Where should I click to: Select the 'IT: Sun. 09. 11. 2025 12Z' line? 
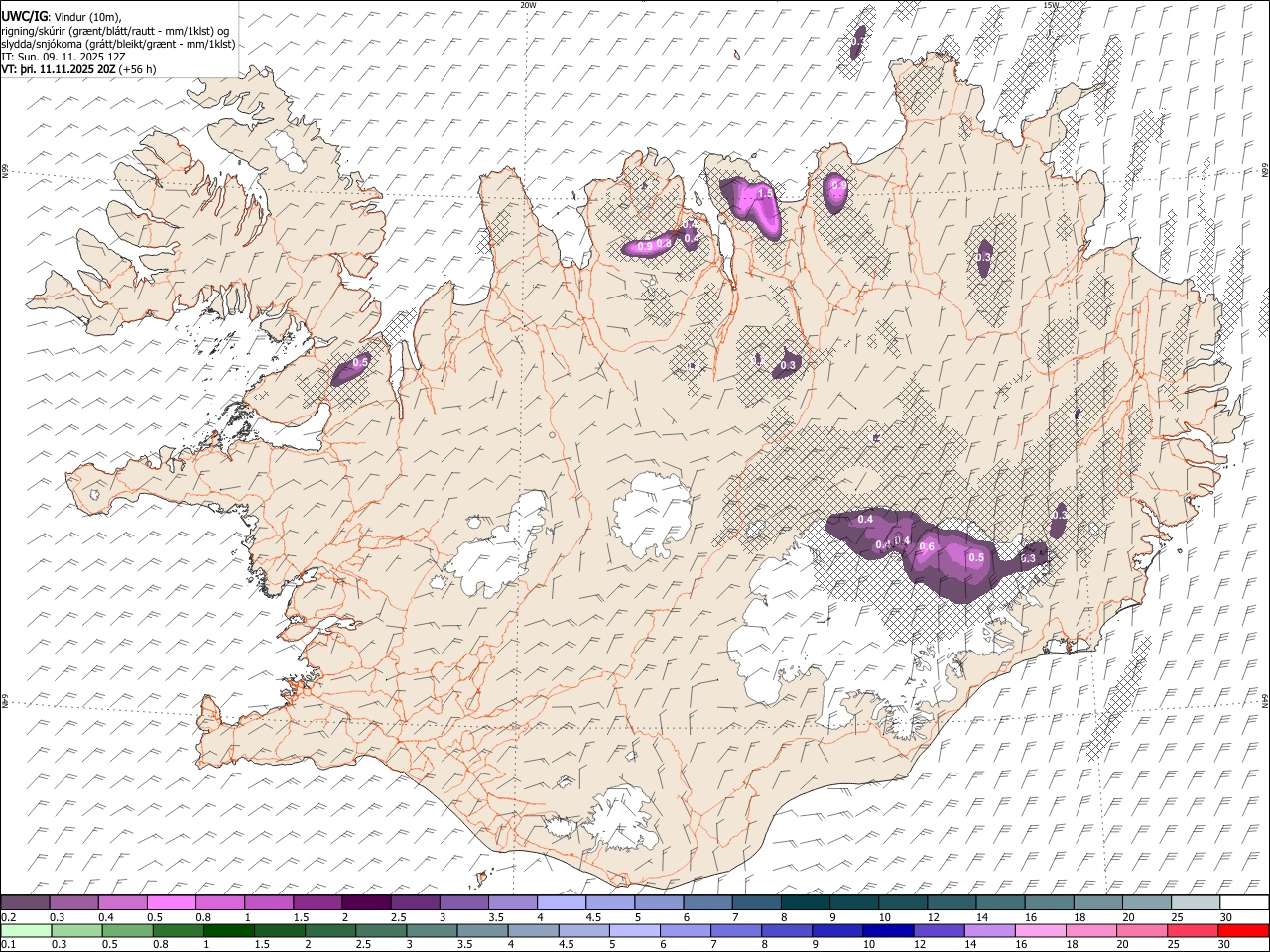[x=63, y=57]
